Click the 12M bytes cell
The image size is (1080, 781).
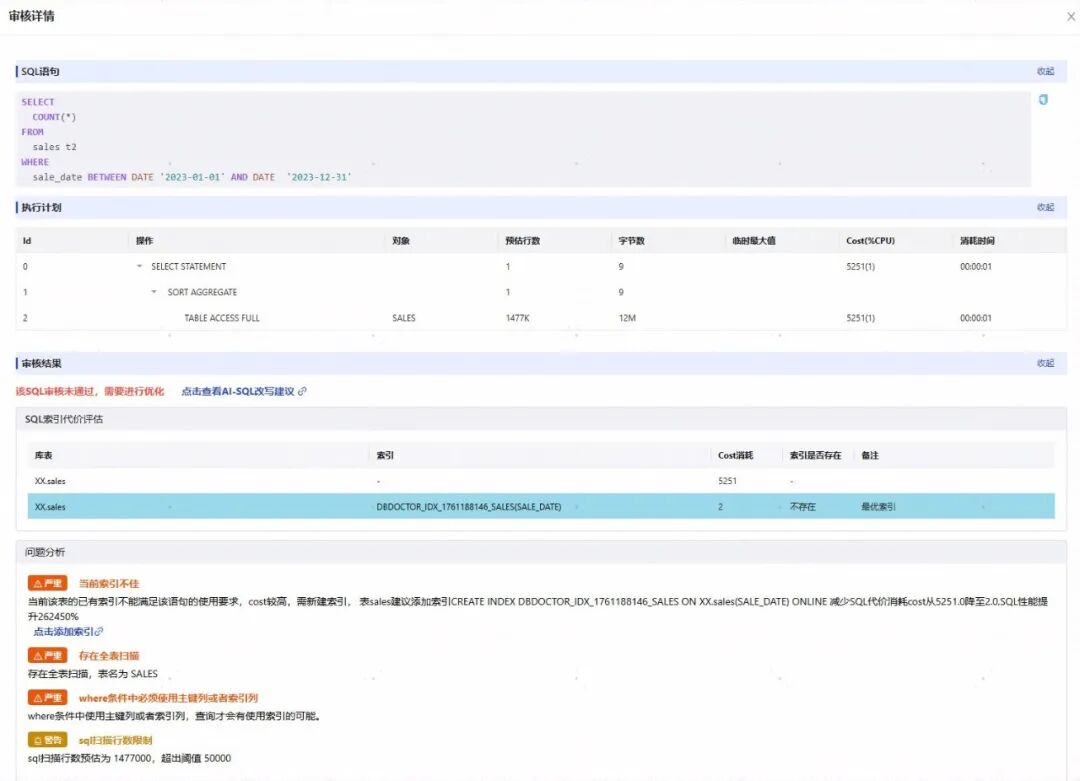tap(627, 317)
